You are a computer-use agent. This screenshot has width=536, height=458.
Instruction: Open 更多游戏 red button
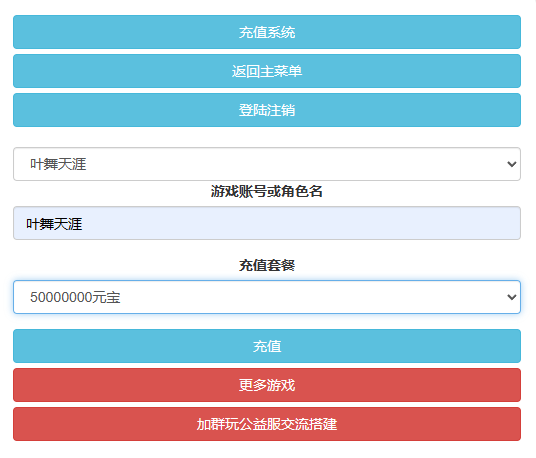[x=267, y=385]
